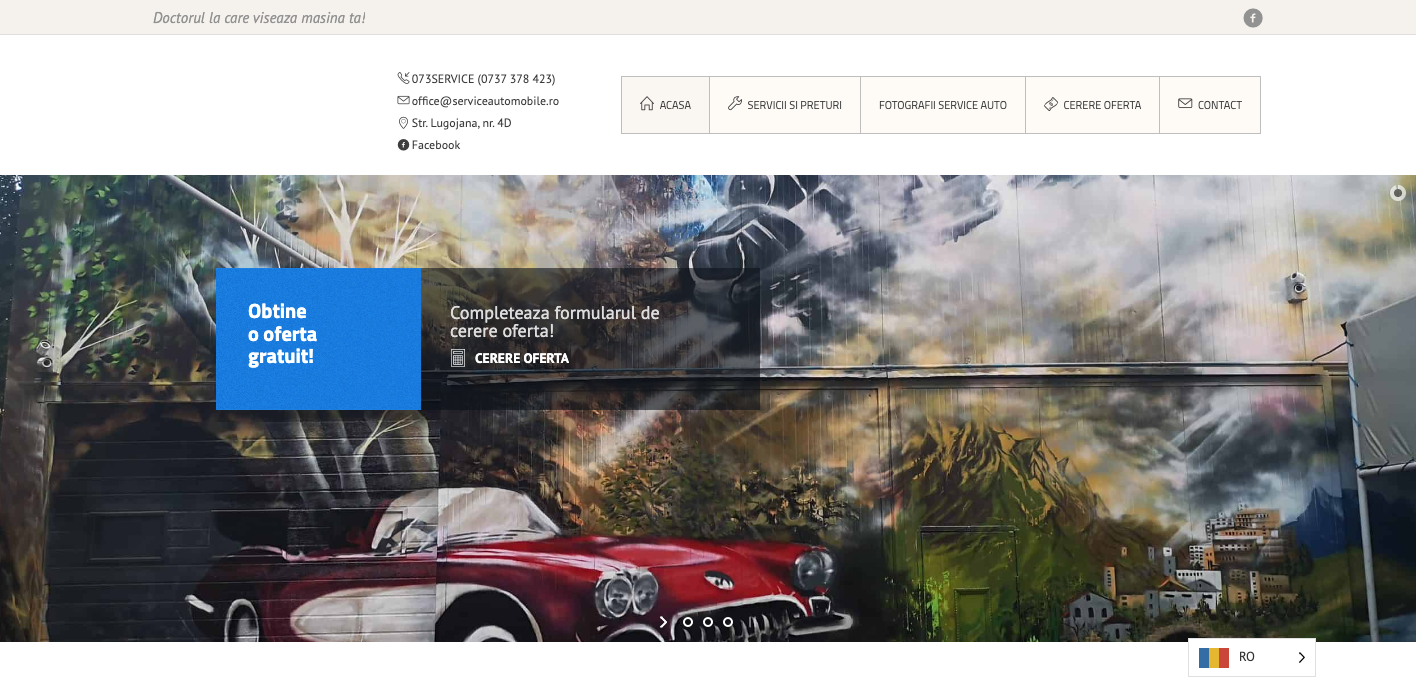1416x677 pixels.
Task: Open the CERERE OFERTA menu item
Action: [1093, 105]
